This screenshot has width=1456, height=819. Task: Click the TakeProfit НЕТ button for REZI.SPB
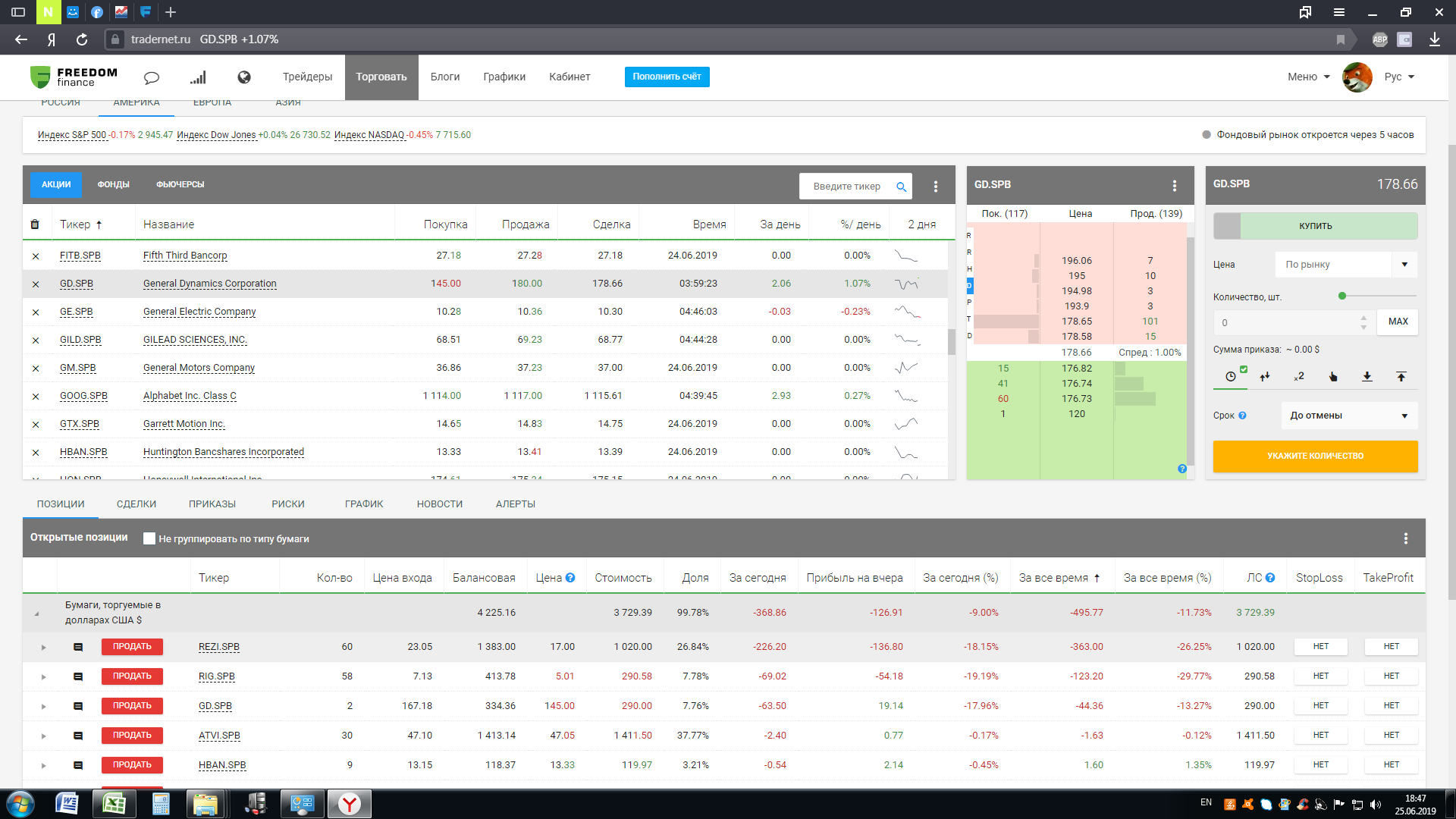[x=1392, y=647]
